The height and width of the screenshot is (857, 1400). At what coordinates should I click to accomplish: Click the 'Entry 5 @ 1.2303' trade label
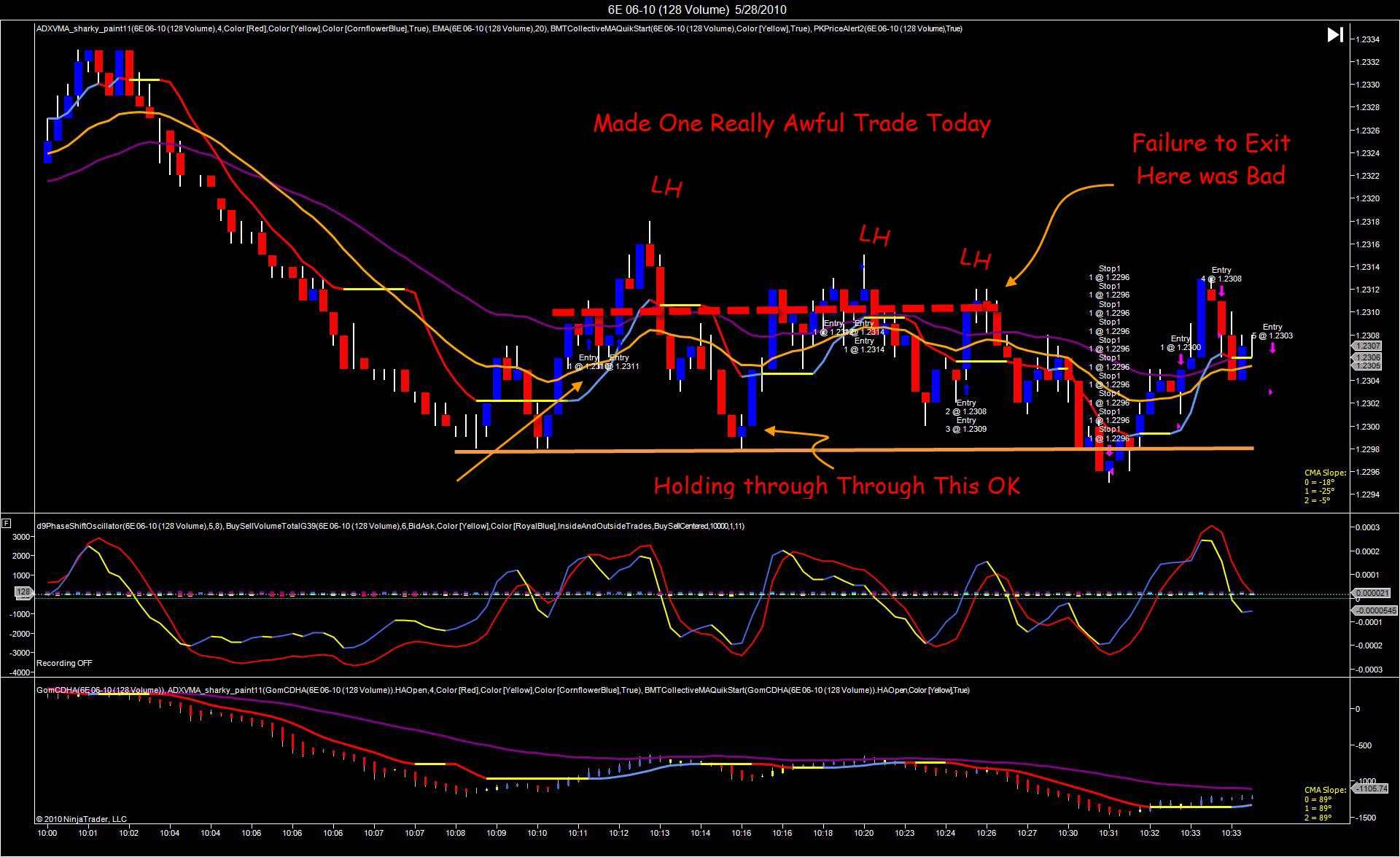[1272, 331]
